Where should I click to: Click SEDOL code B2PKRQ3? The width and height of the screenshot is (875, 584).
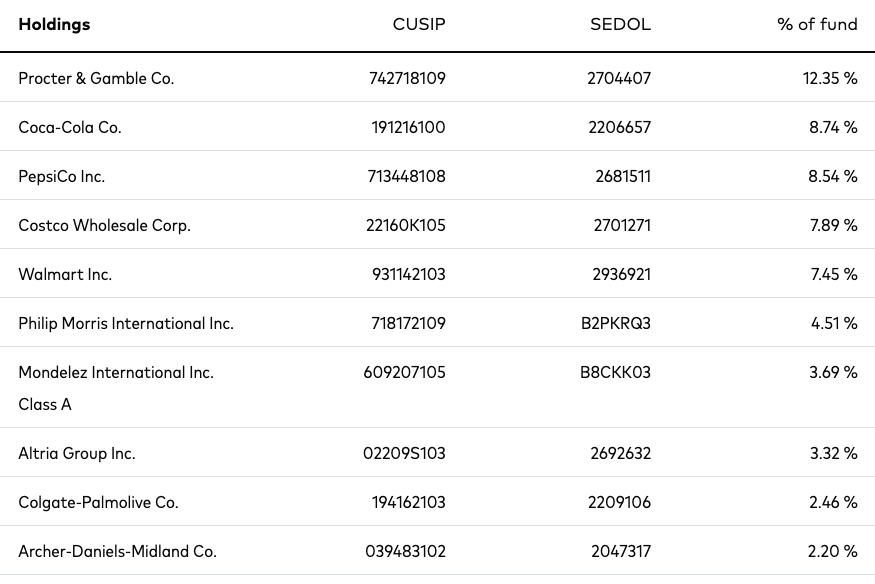(x=616, y=324)
